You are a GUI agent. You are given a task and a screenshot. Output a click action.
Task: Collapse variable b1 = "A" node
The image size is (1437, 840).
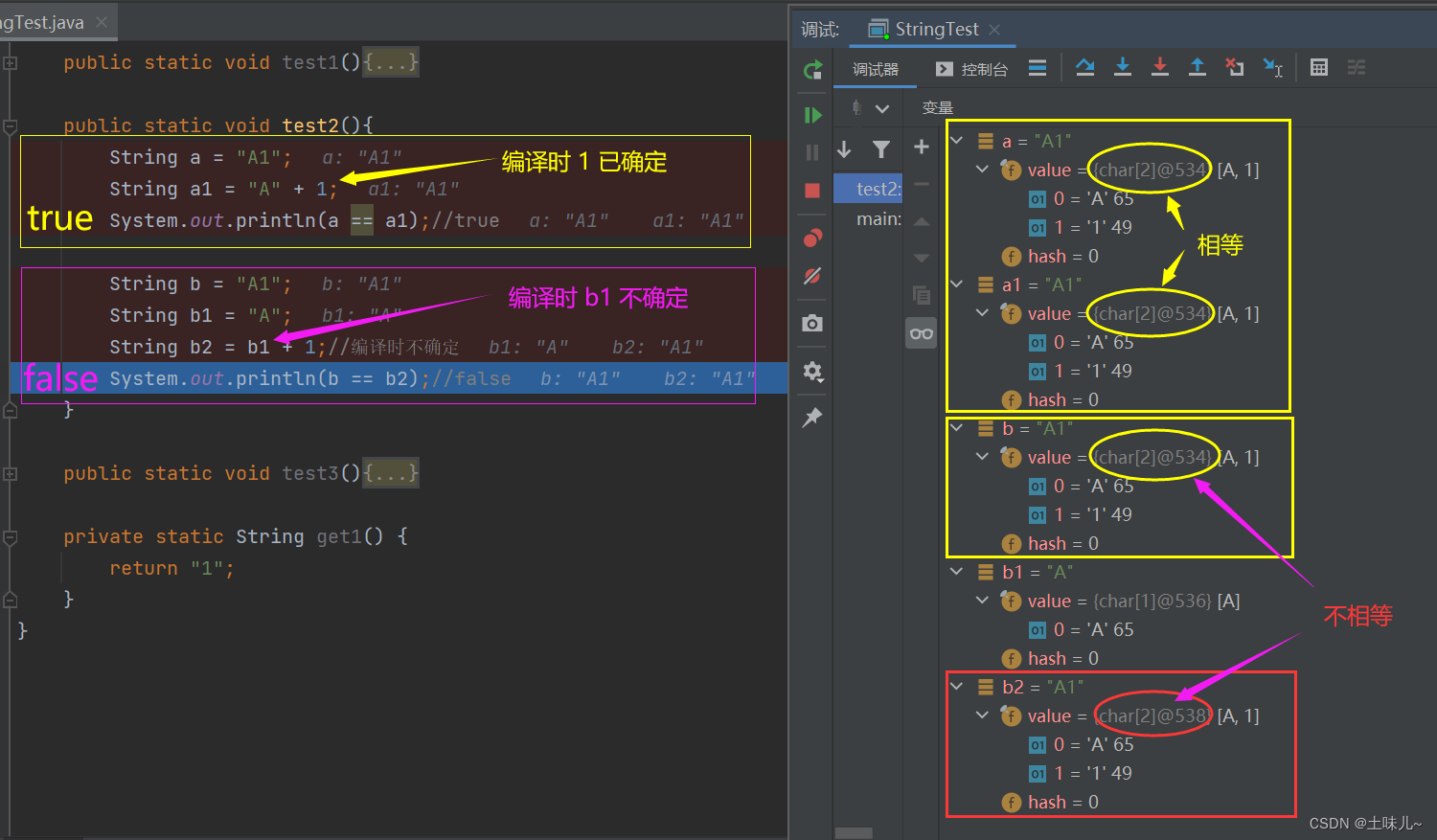(956, 572)
